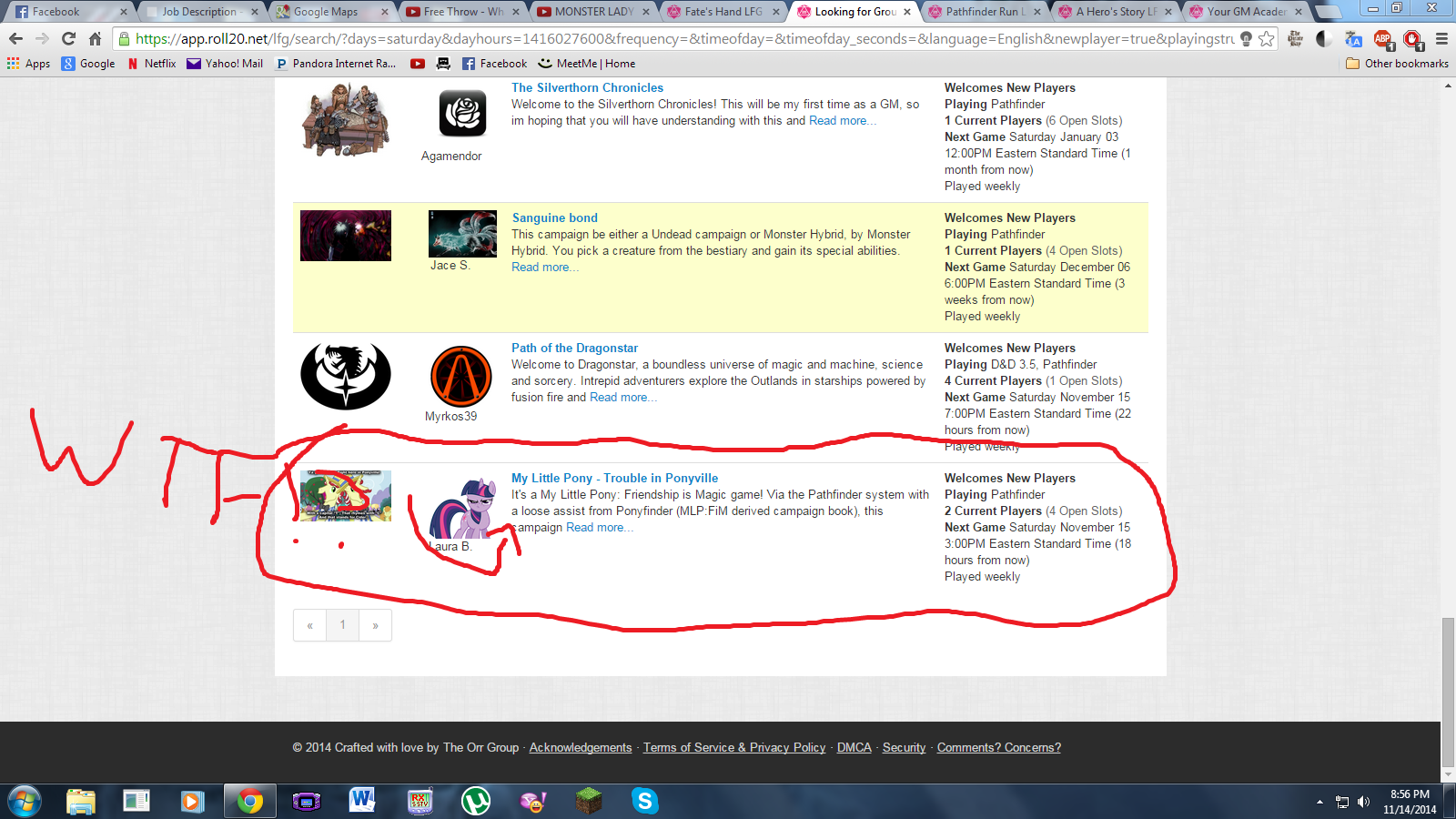1456x819 pixels.
Task: Launch Microsoft Word from the taskbar
Action: pyautogui.click(x=361, y=801)
